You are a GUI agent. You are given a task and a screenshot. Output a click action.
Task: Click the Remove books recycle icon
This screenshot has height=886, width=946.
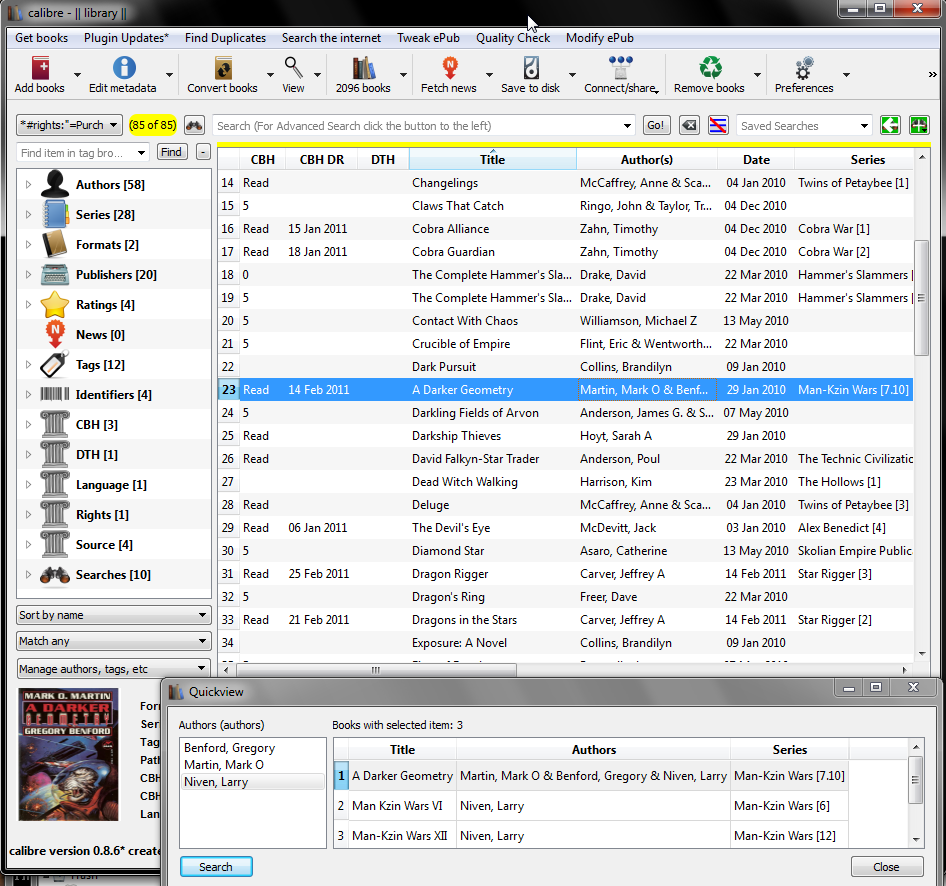711,68
